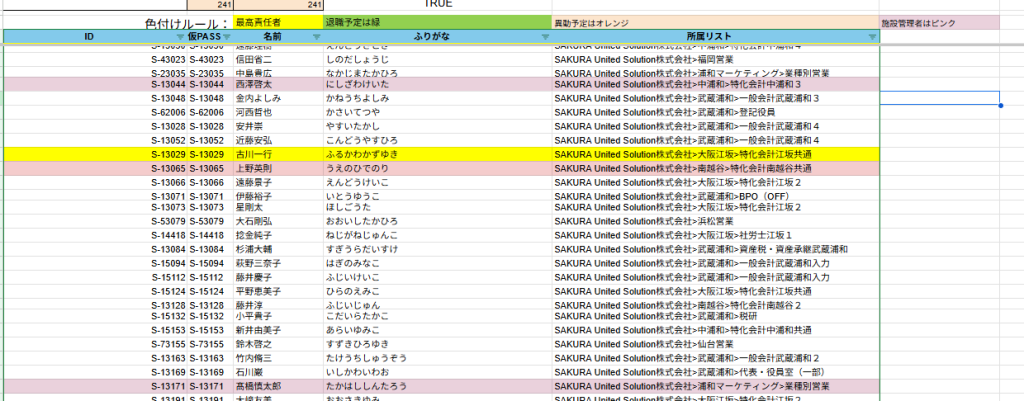Expand the ふりがな column filter menu

(x=544, y=38)
